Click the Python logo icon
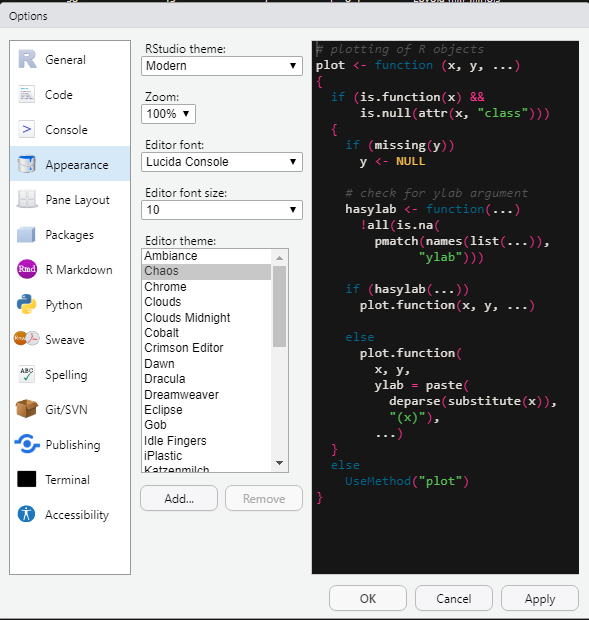Image resolution: width=589 pixels, height=620 pixels. (27, 304)
